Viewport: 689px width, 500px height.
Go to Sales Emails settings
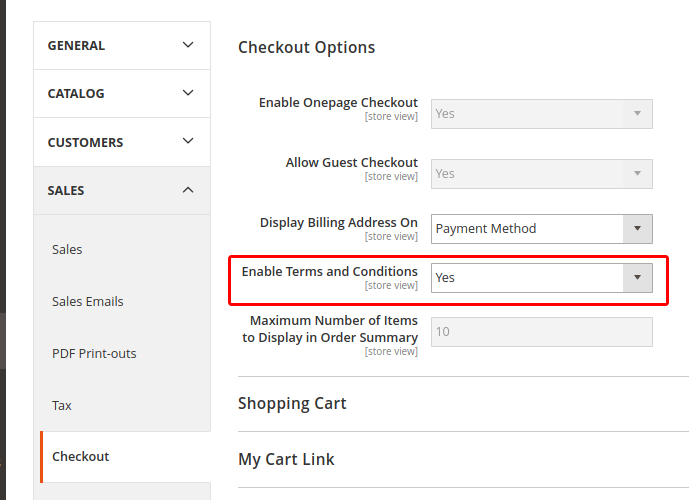(88, 301)
